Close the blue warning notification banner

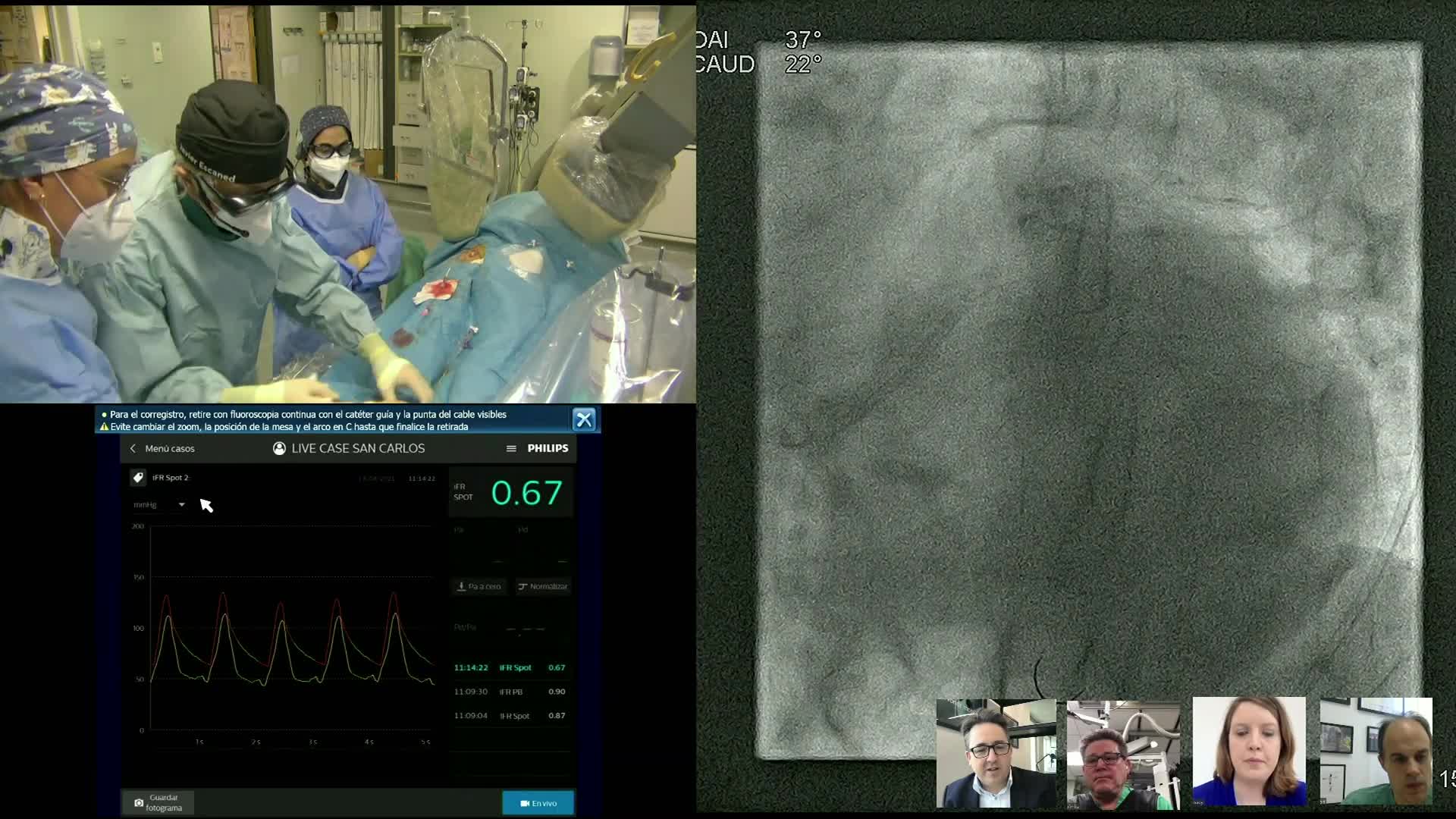(x=584, y=419)
